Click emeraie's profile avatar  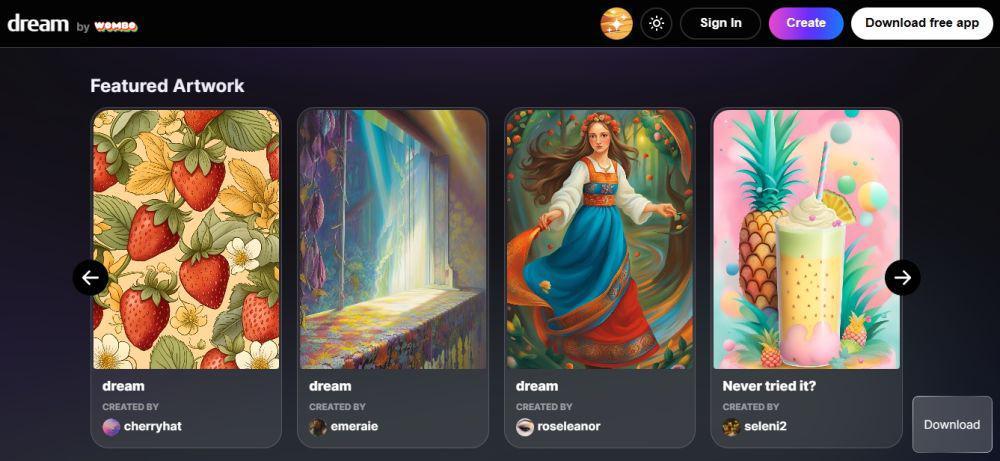pos(318,427)
